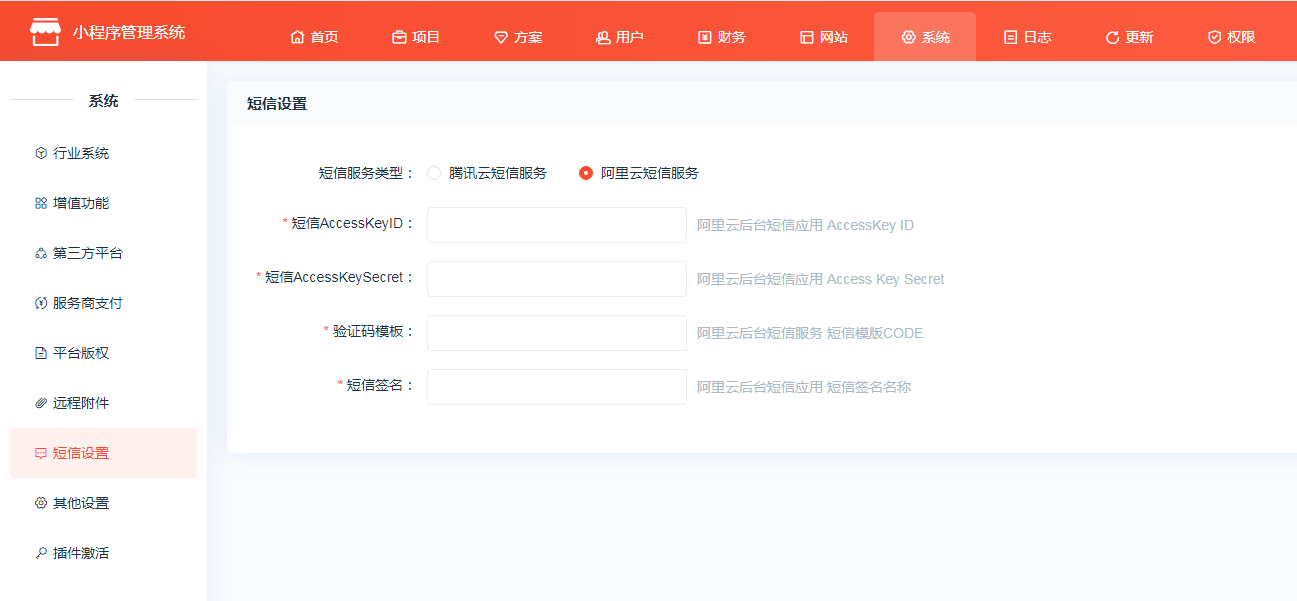Click the gear icon next to 系统 in navbar
This screenshot has width=1297, height=601.
909,37
